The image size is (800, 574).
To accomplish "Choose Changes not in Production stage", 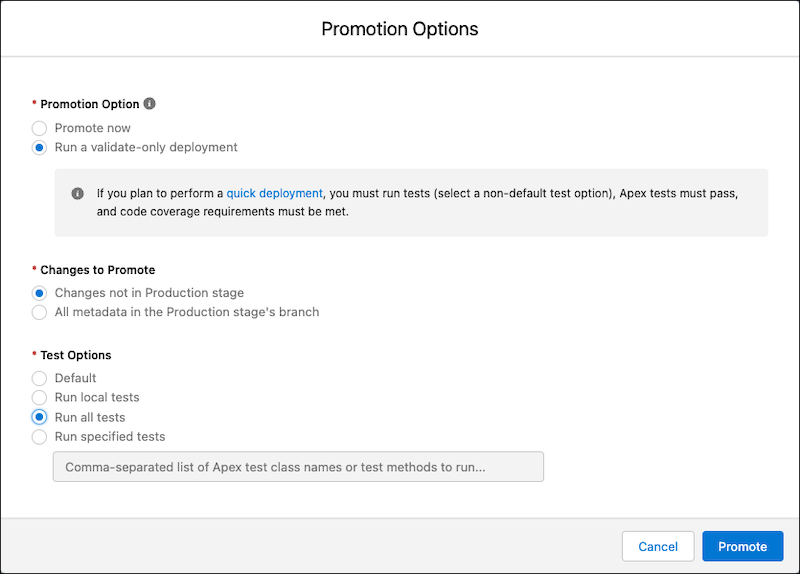I will [39, 293].
